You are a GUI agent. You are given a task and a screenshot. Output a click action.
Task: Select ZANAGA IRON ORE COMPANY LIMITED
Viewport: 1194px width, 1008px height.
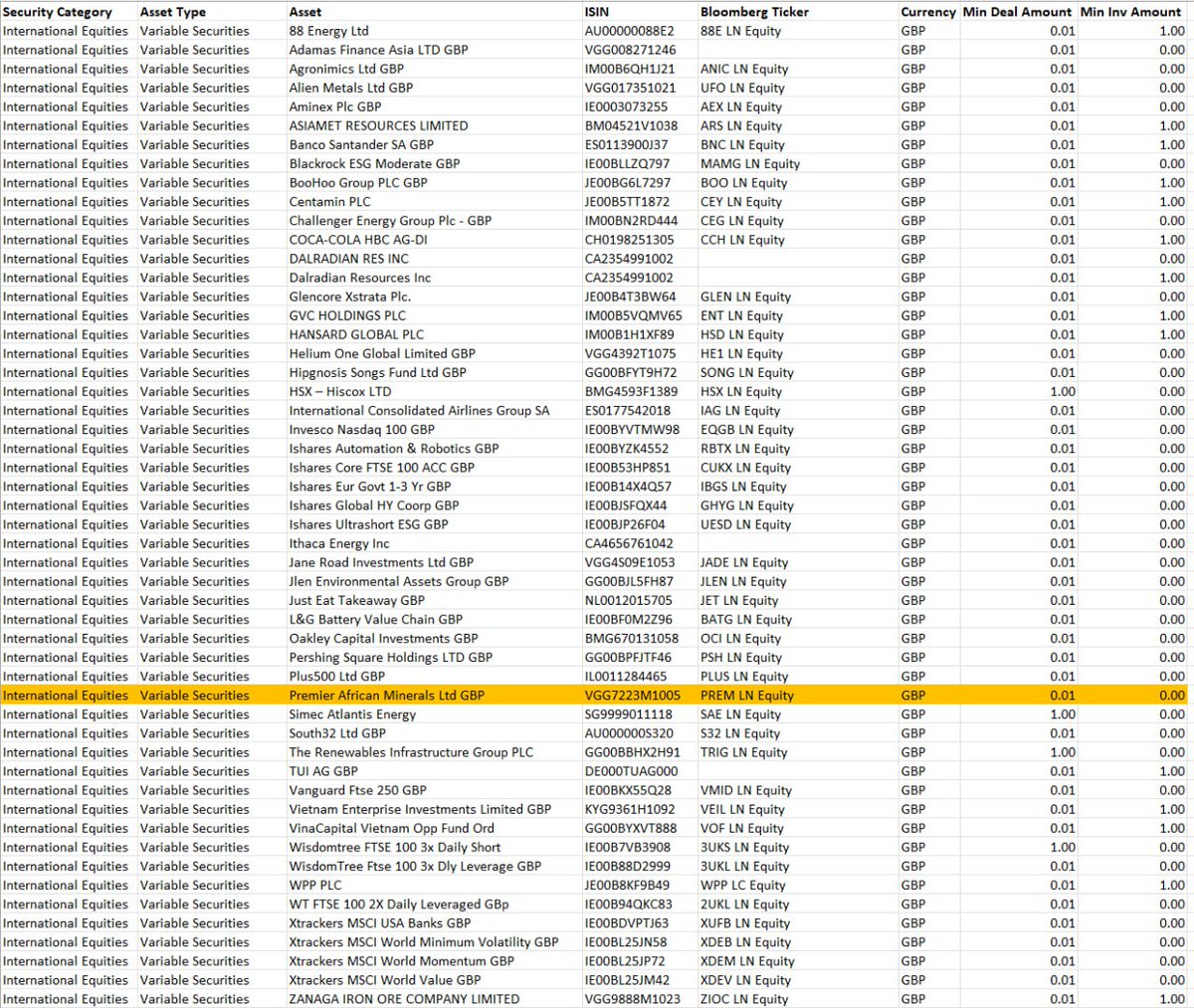[x=404, y=999]
